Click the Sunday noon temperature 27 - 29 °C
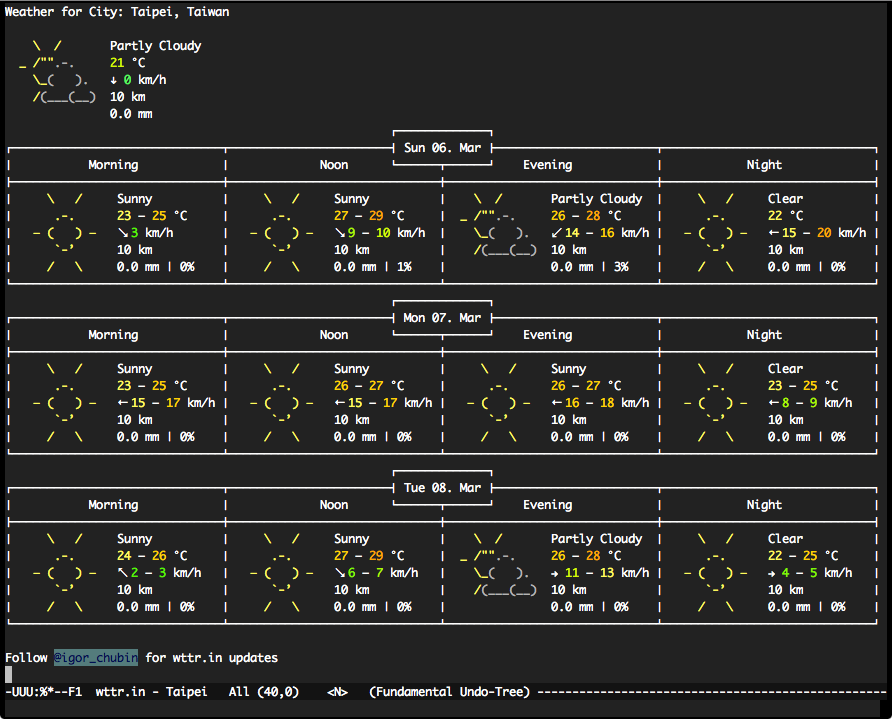The width and height of the screenshot is (892, 719). coord(369,216)
